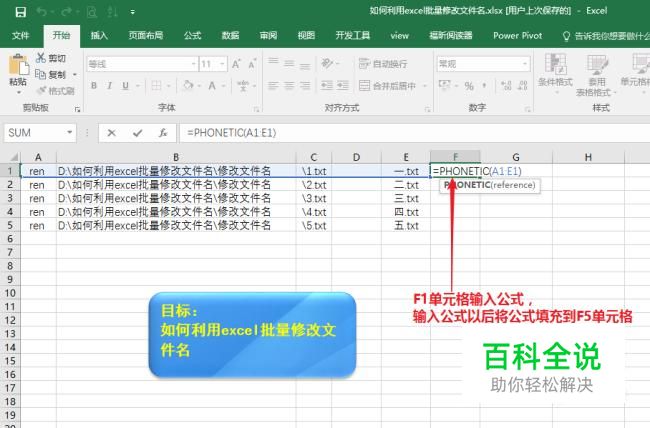Save the workbook with the floppy disk icon

(20, 12)
